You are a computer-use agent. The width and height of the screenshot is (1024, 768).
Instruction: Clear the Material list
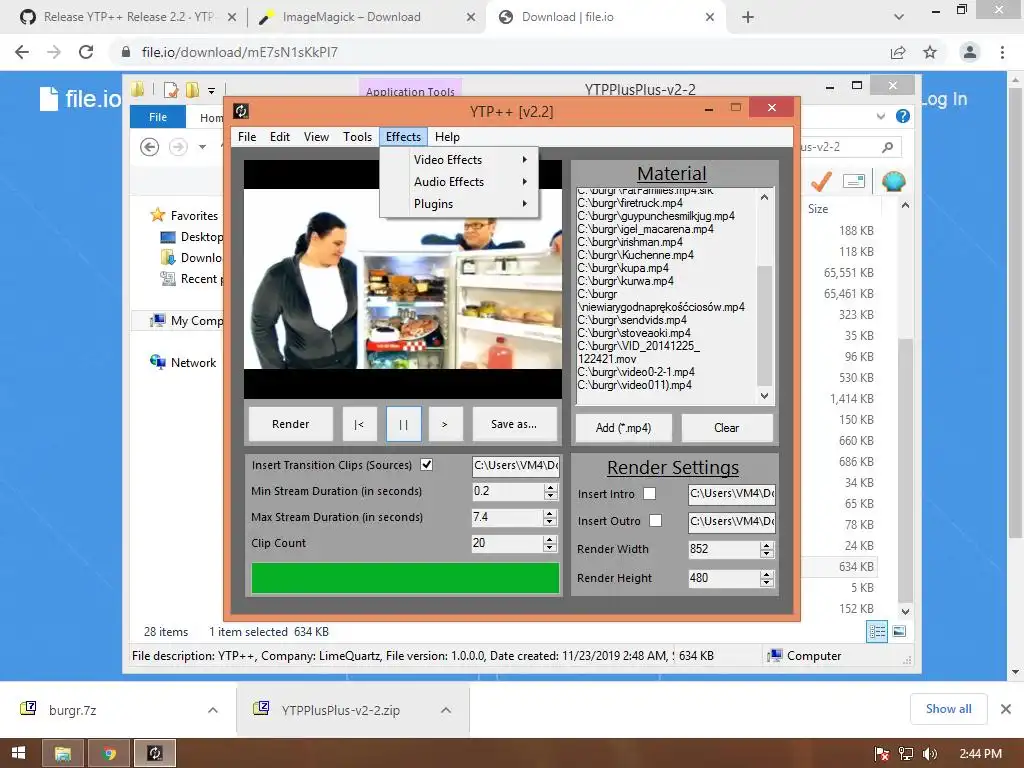pyautogui.click(x=727, y=428)
